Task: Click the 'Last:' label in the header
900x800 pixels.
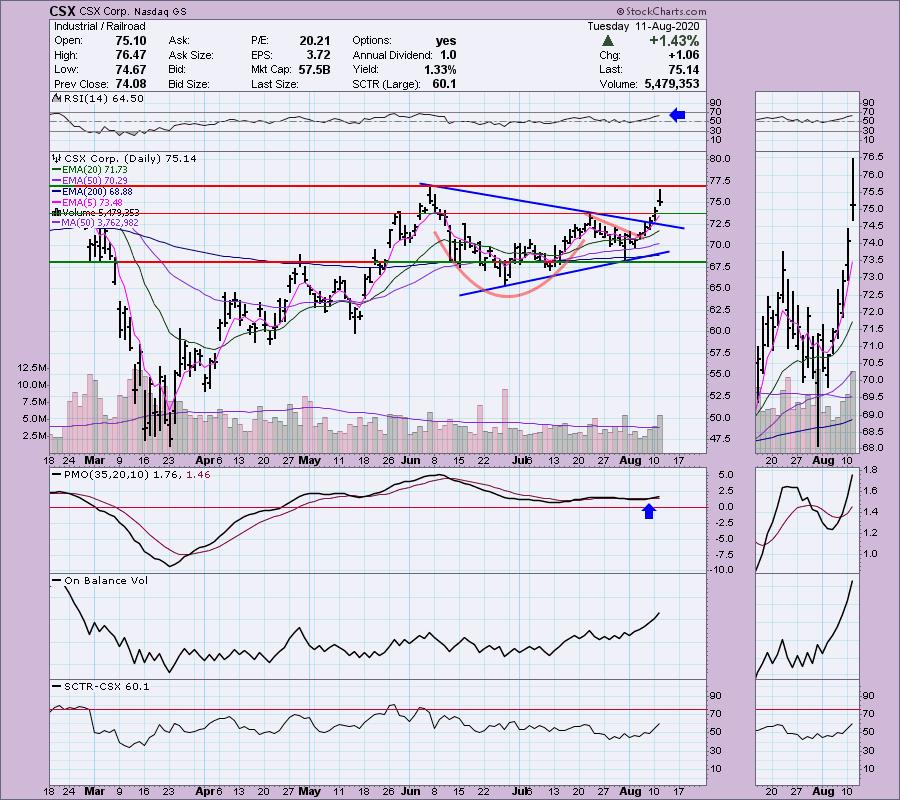Action: tap(609, 69)
